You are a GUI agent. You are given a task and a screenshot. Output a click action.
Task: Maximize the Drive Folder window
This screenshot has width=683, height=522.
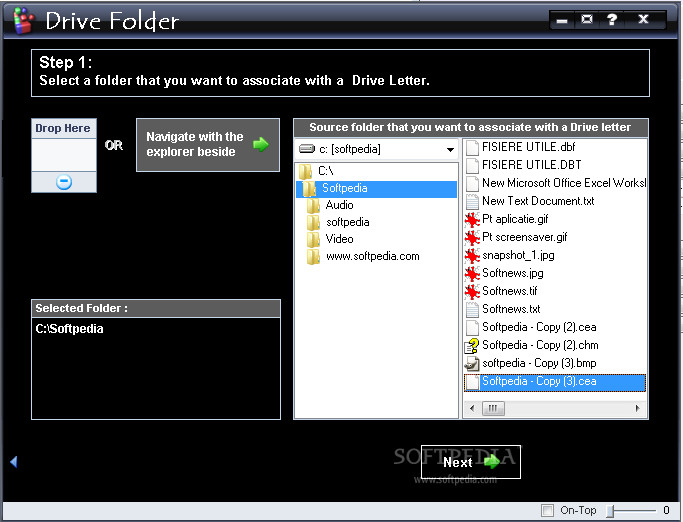tap(587, 20)
